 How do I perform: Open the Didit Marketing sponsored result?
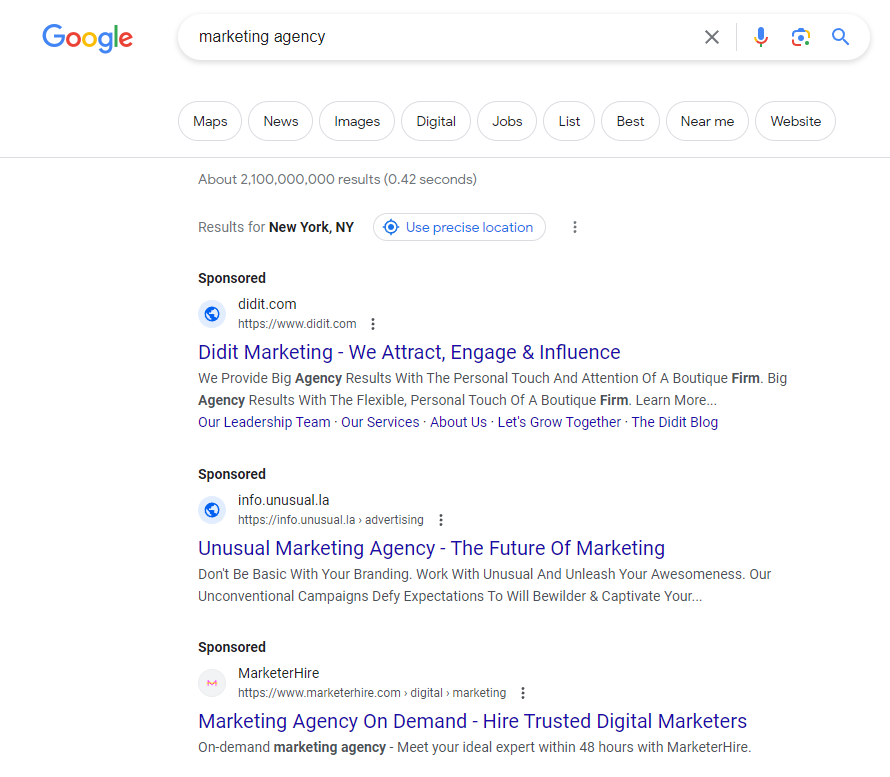click(x=409, y=352)
